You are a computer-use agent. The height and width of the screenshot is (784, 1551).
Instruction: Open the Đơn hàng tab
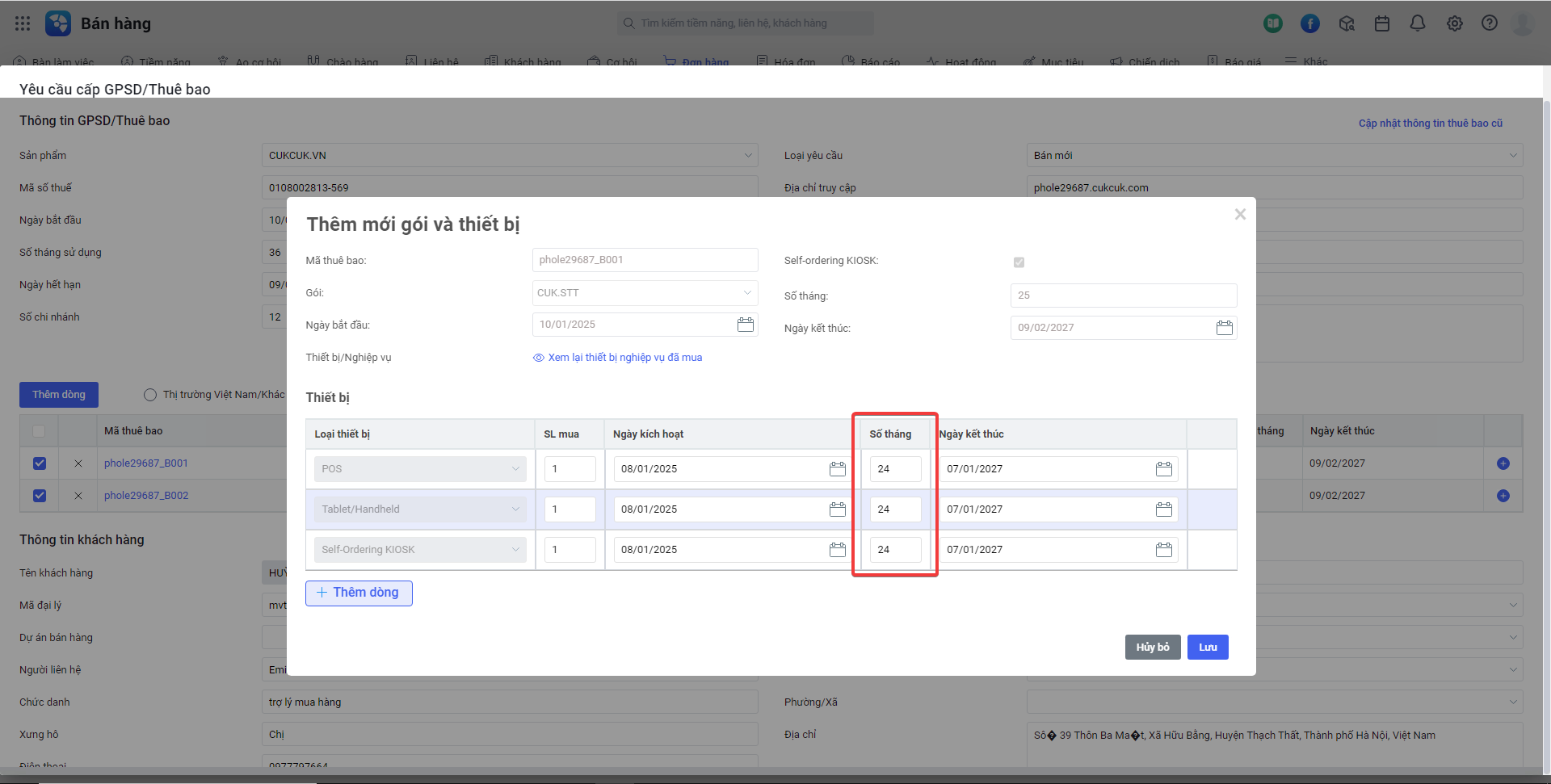pyautogui.click(x=696, y=61)
